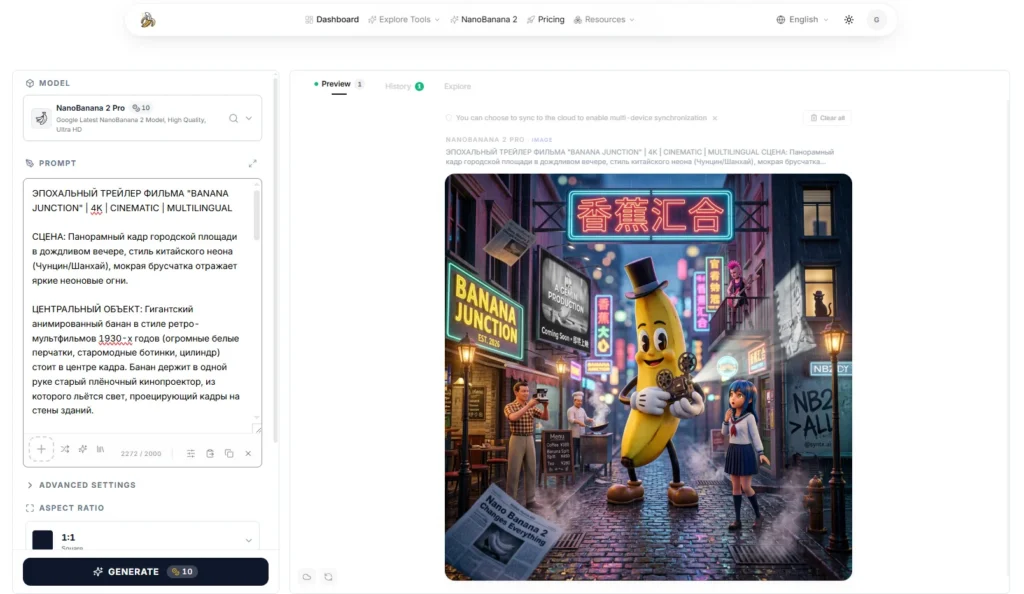Toggle the light/dark theme sun icon

click(848, 19)
